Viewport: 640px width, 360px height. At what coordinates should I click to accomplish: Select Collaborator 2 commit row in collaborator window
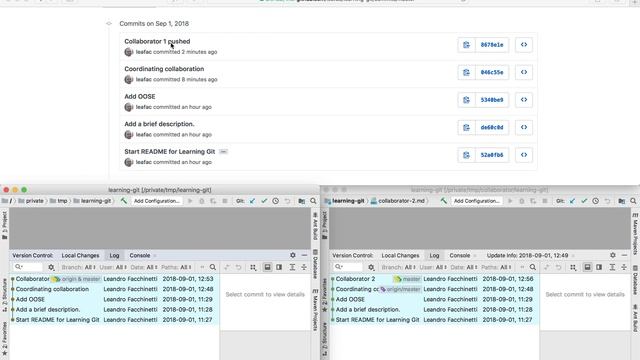(434, 279)
